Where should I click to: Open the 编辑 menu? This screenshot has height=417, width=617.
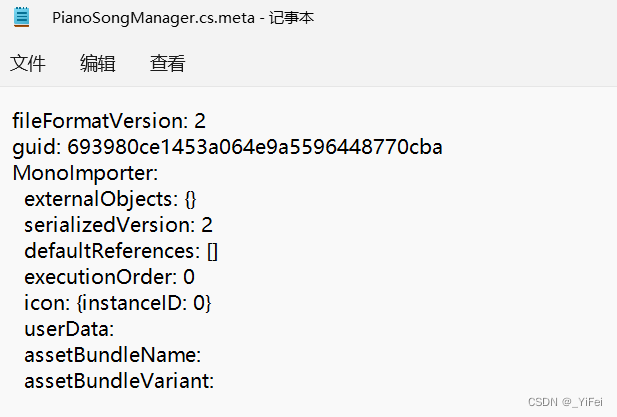98,64
